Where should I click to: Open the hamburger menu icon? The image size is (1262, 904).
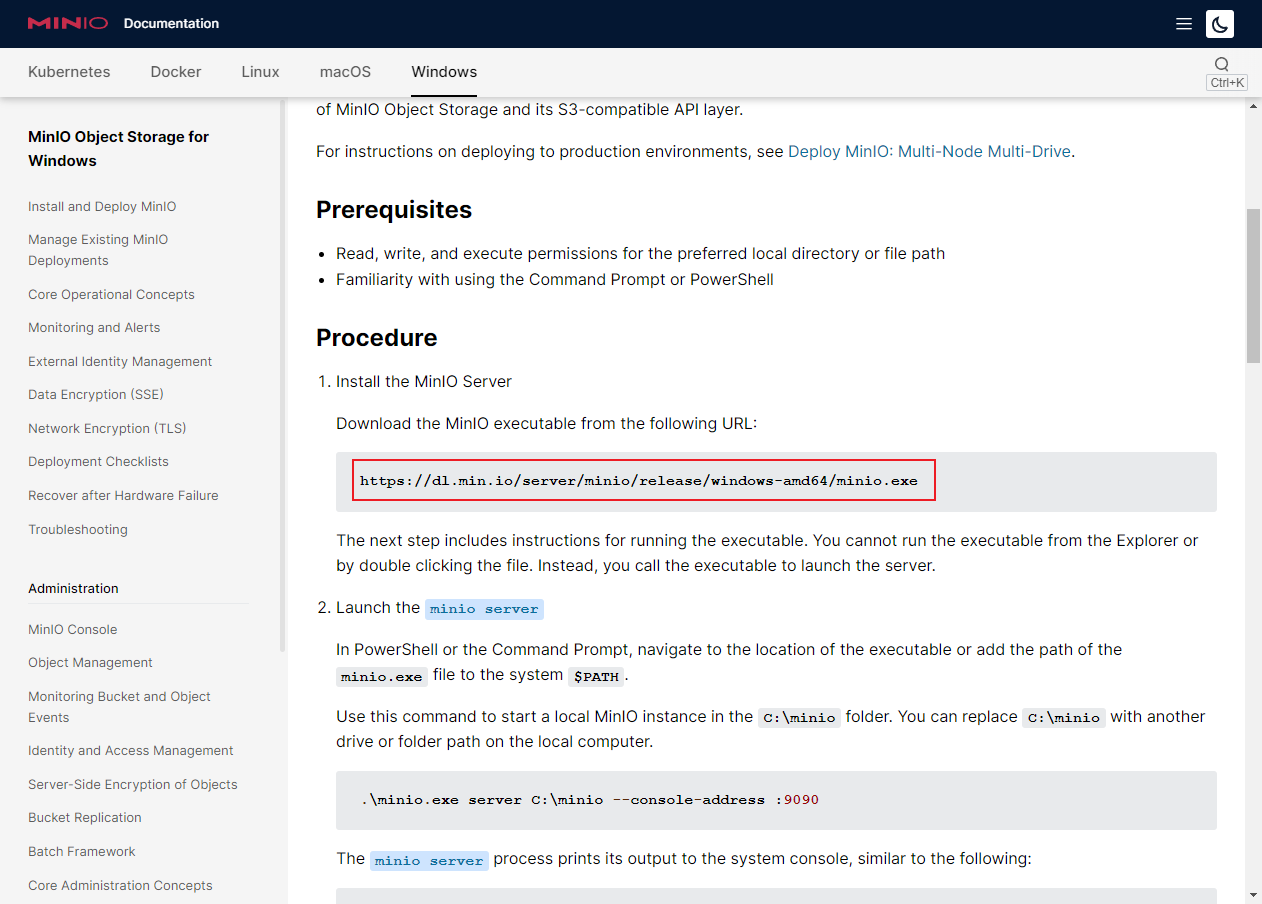pyautogui.click(x=1184, y=24)
